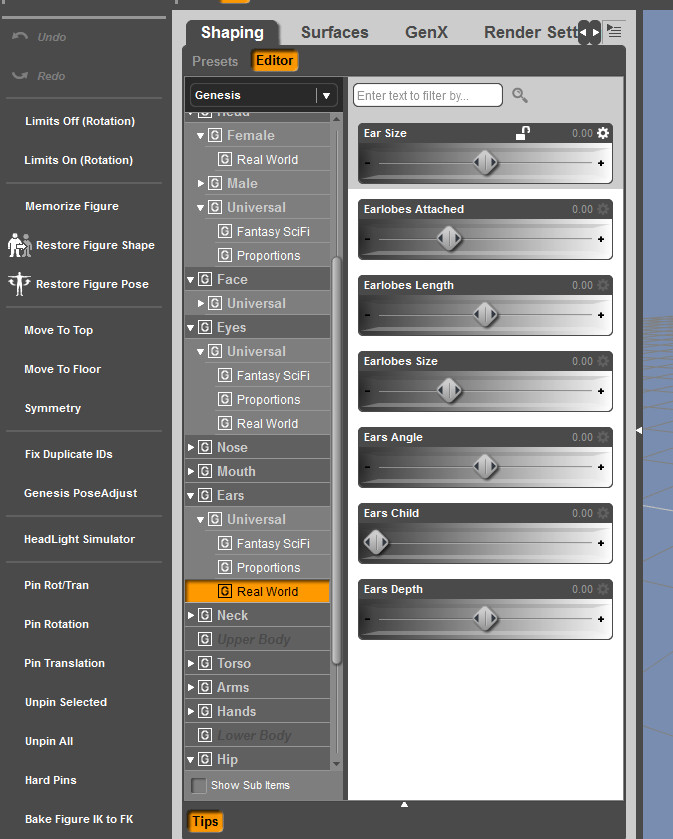
Task: Open Ear Size gear settings
Action: click(603, 133)
